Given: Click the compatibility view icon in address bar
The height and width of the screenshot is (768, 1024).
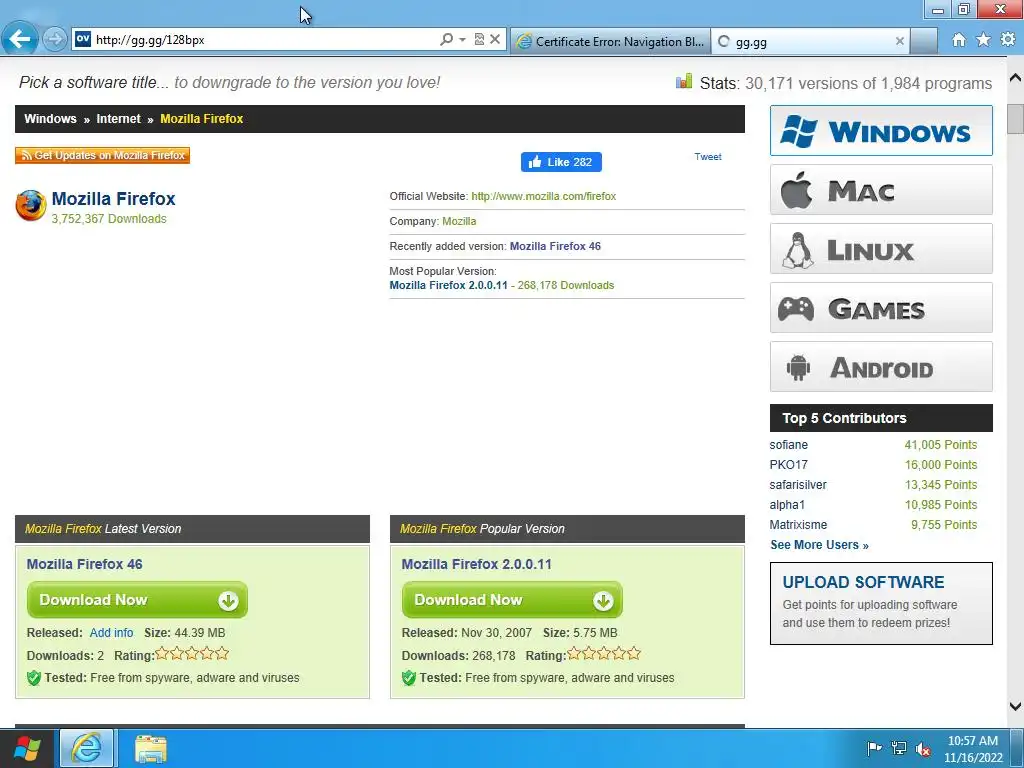Looking at the screenshot, I should click(x=479, y=39).
